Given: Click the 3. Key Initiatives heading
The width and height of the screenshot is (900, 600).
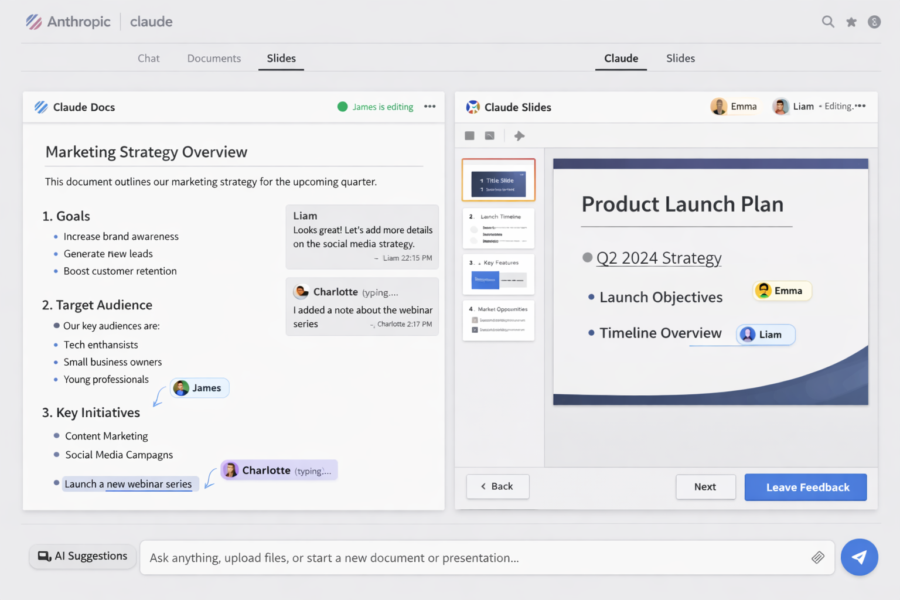Looking at the screenshot, I should click(91, 412).
